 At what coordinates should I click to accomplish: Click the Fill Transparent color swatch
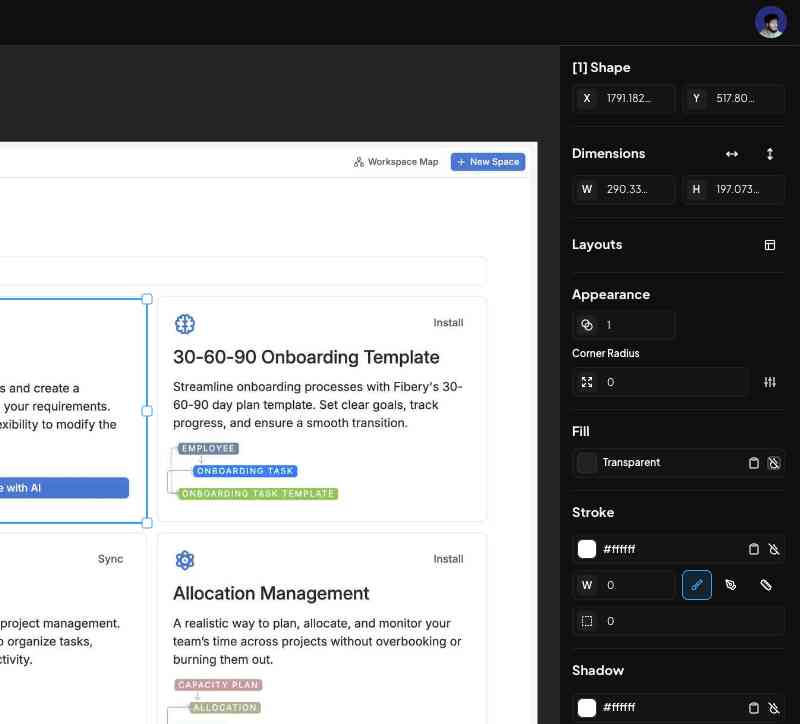[x=587, y=463]
